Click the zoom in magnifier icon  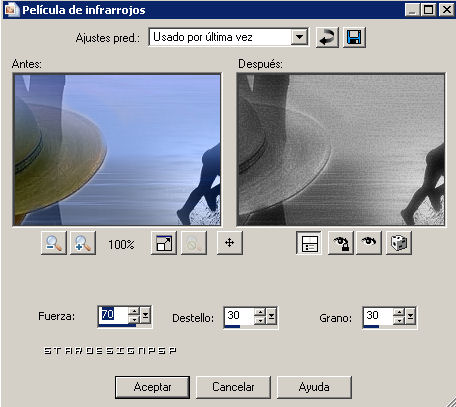[x=83, y=243]
